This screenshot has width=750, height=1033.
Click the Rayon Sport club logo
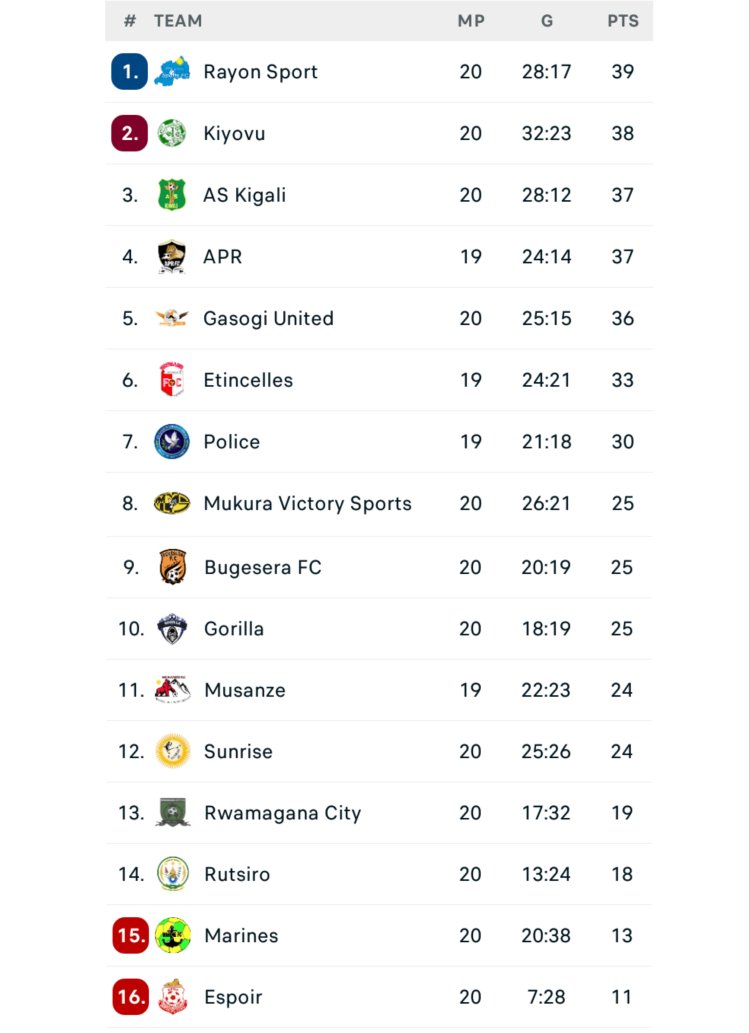(x=172, y=71)
